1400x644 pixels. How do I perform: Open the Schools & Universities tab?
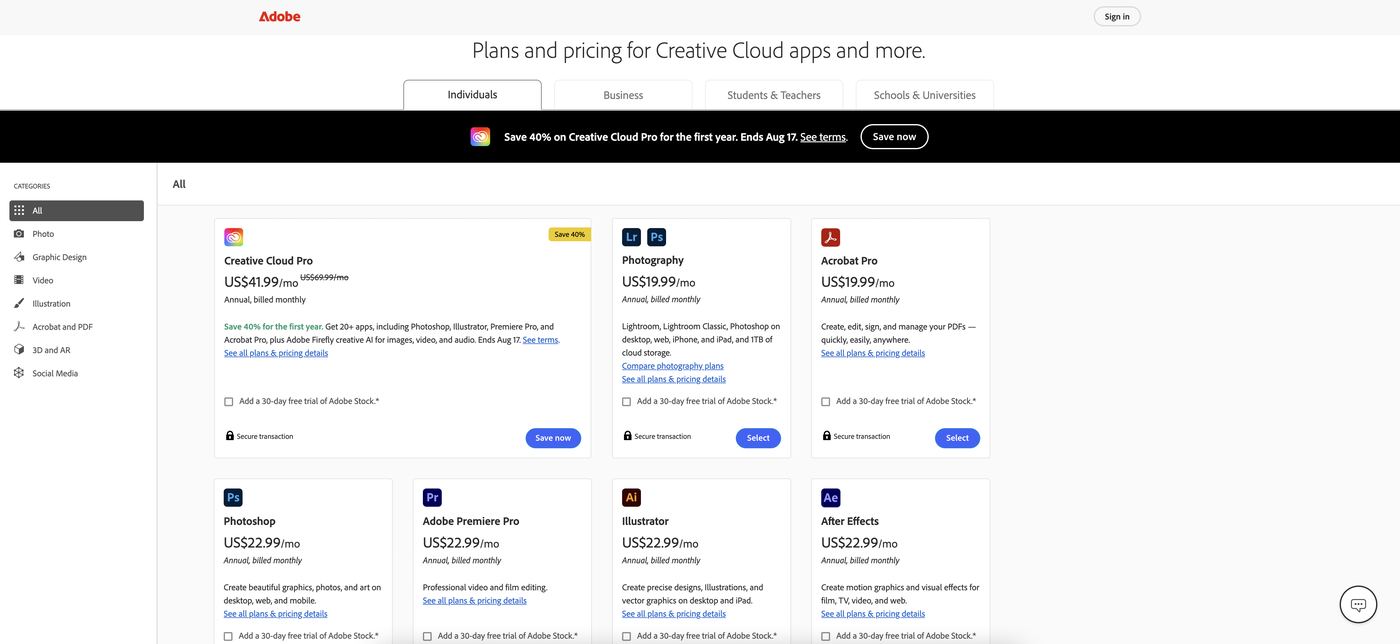(x=925, y=95)
